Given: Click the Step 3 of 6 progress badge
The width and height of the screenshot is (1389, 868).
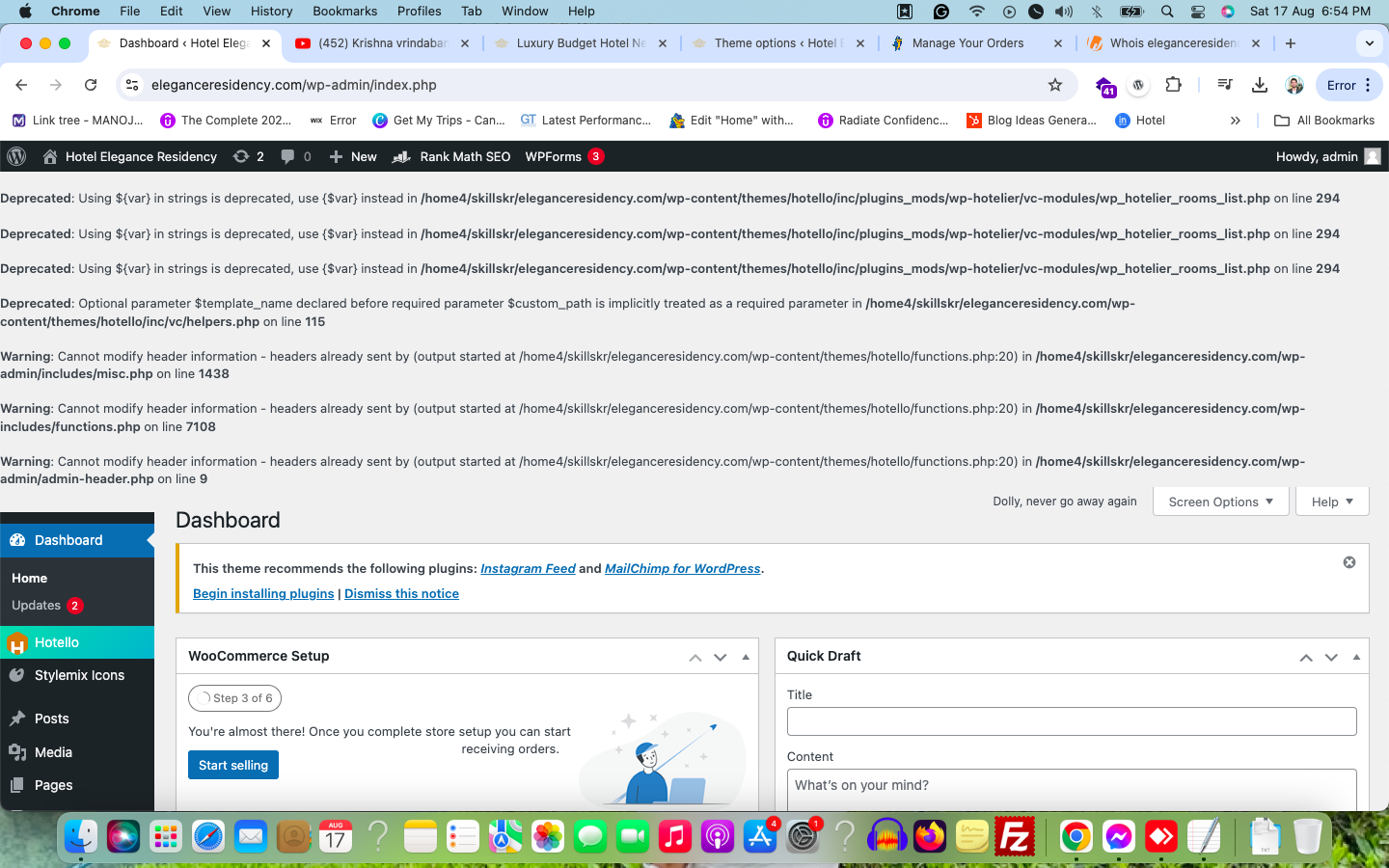Looking at the screenshot, I should pos(234,697).
